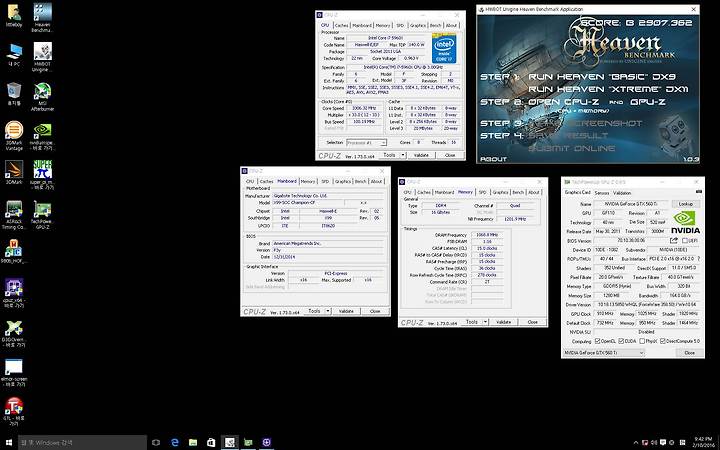Viewport: 720px width, 450px height.
Task: Click the NVIDIA logo in GPU-Z
Action: pos(685,222)
